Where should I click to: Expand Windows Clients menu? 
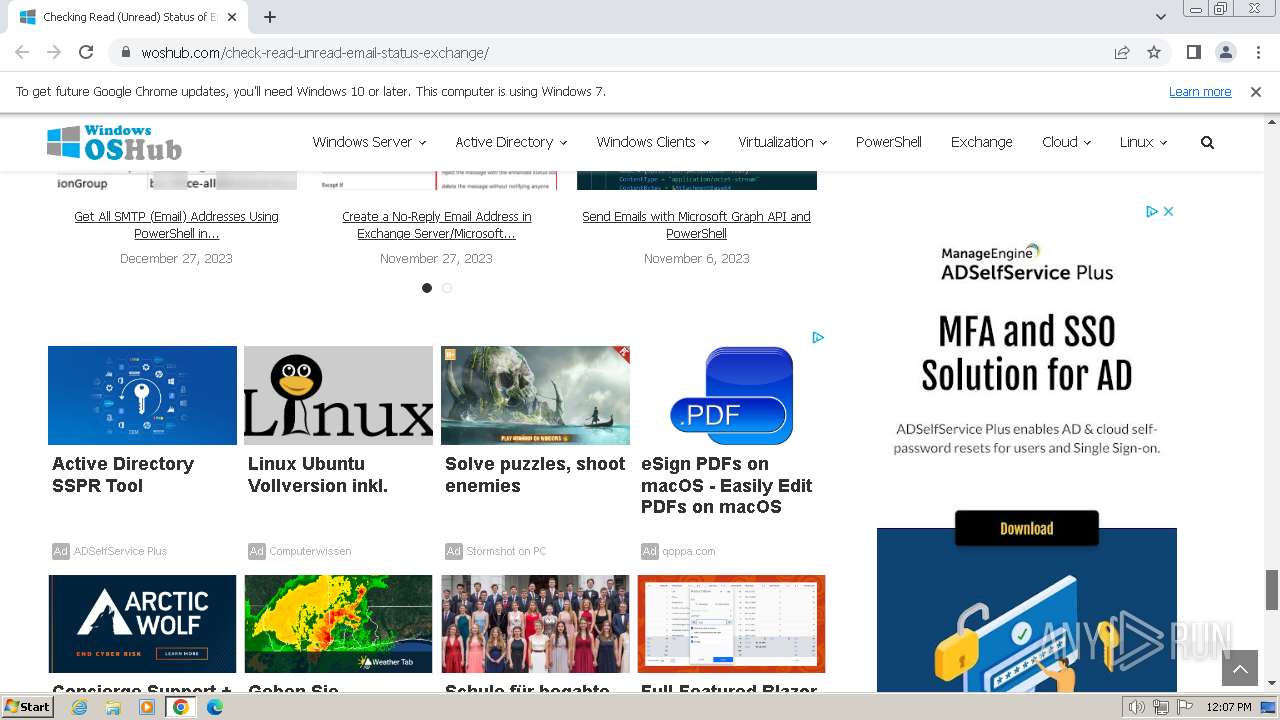(x=652, y=142)
